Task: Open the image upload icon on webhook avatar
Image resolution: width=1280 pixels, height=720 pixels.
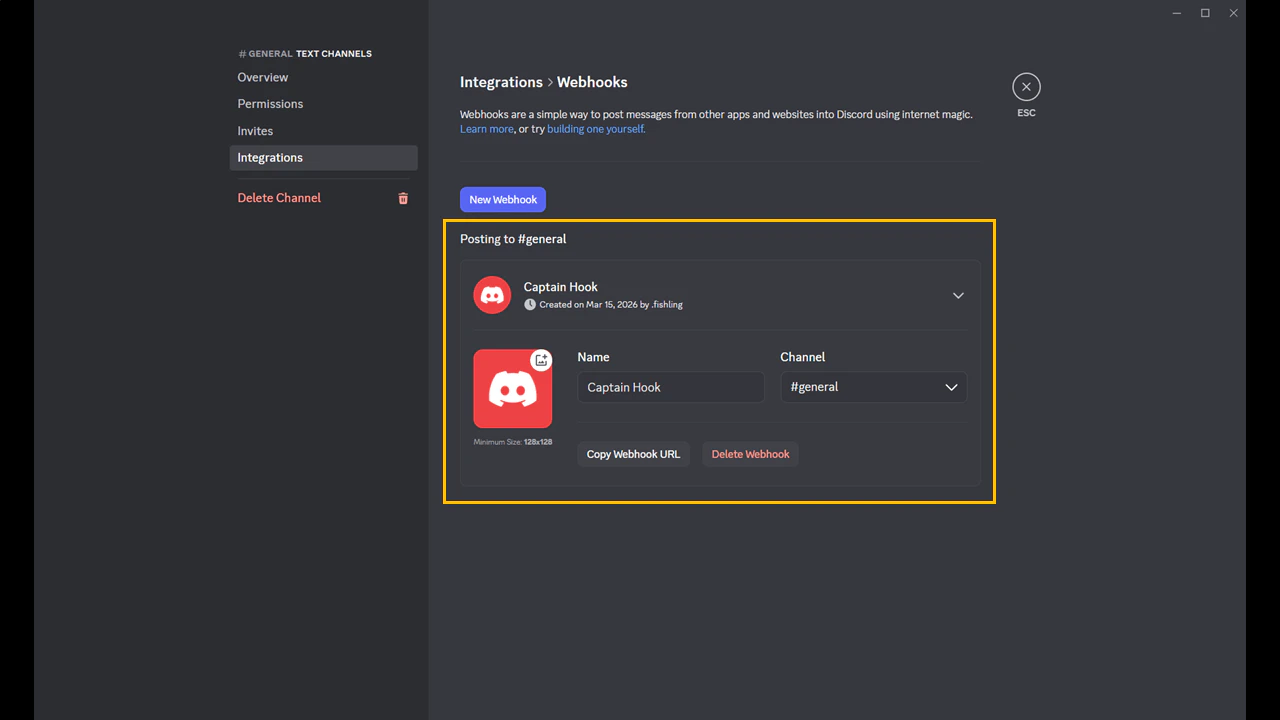Action: click(540, 360)
